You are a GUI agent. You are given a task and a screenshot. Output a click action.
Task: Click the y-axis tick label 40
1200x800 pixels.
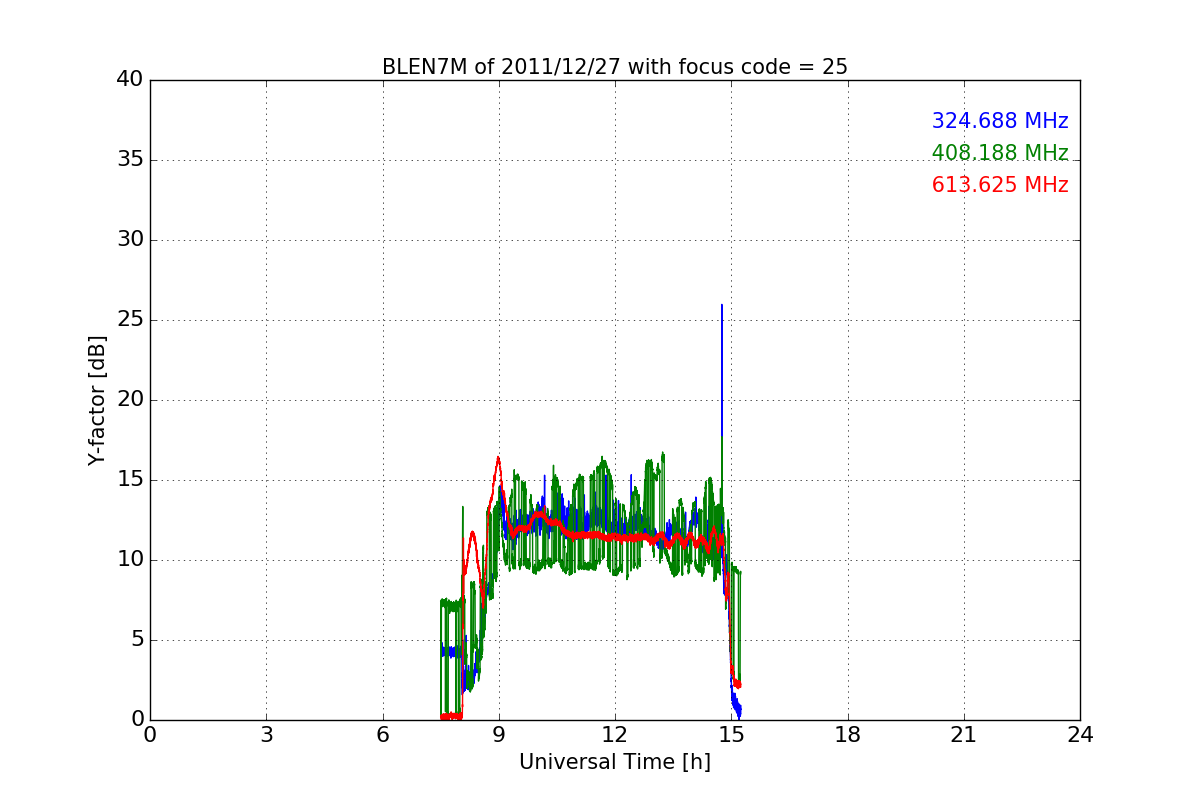coord(130,80)
